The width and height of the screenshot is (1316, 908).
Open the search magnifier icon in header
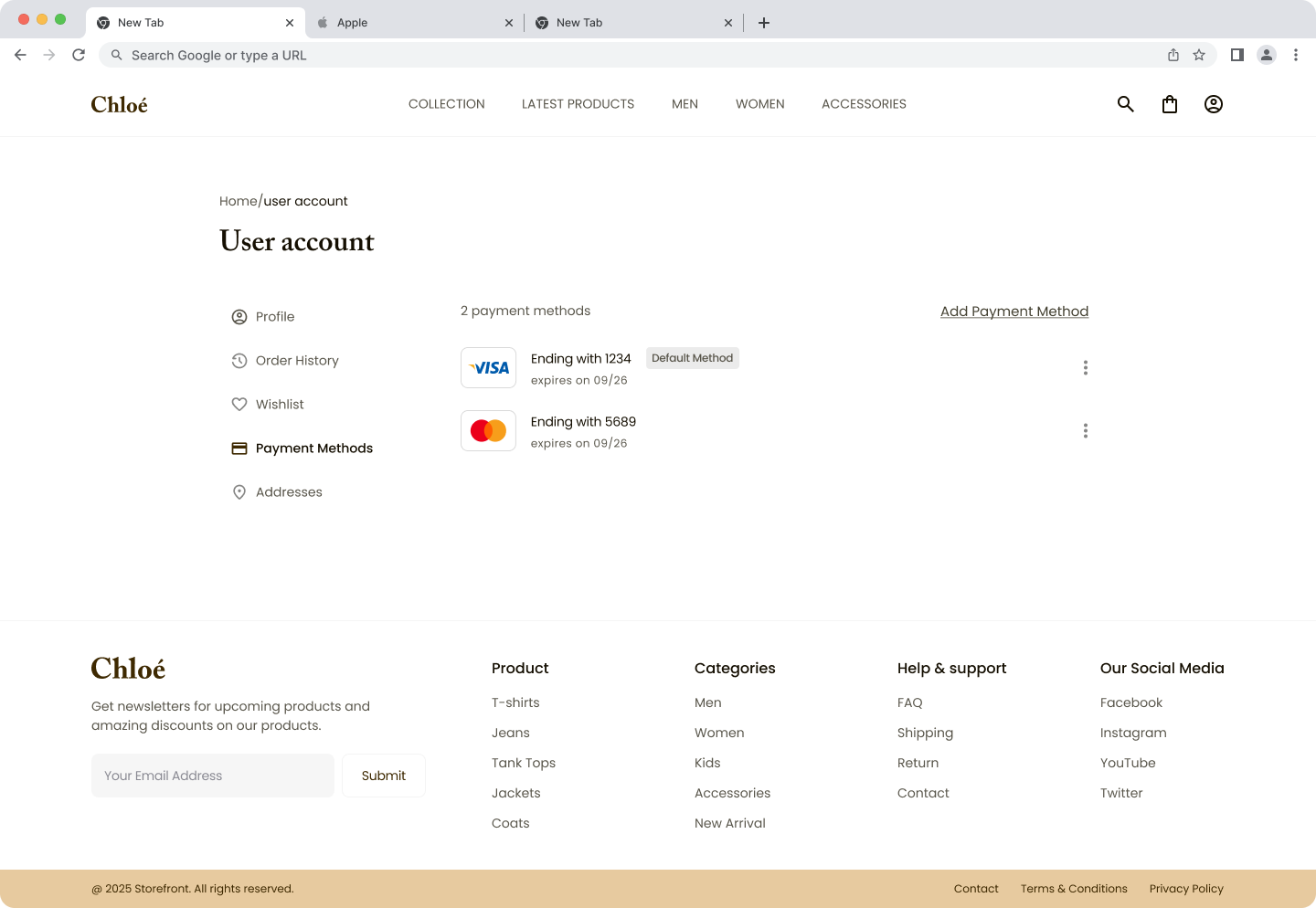[1126, 104]
